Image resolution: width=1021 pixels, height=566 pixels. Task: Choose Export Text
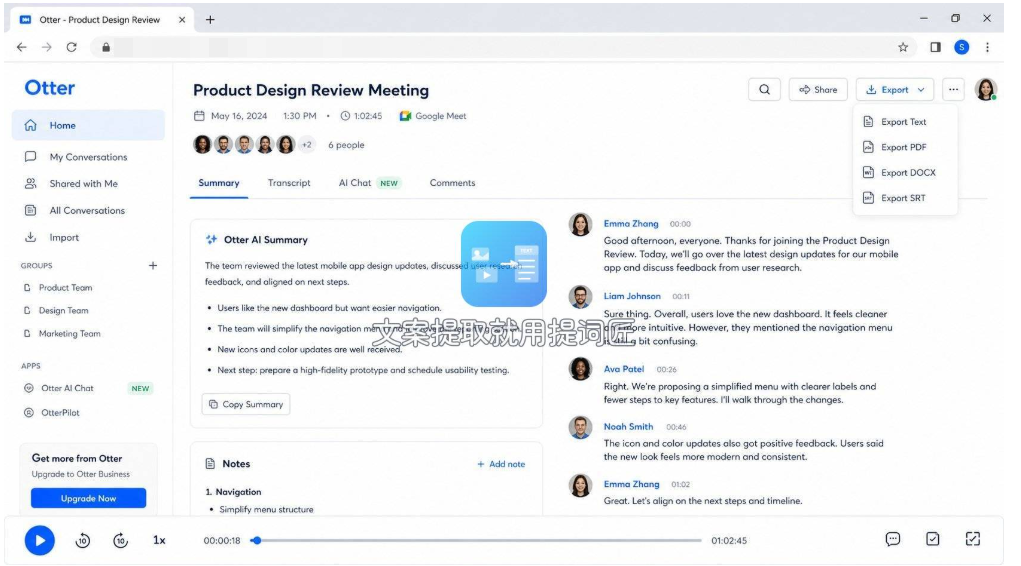[903, 122]
